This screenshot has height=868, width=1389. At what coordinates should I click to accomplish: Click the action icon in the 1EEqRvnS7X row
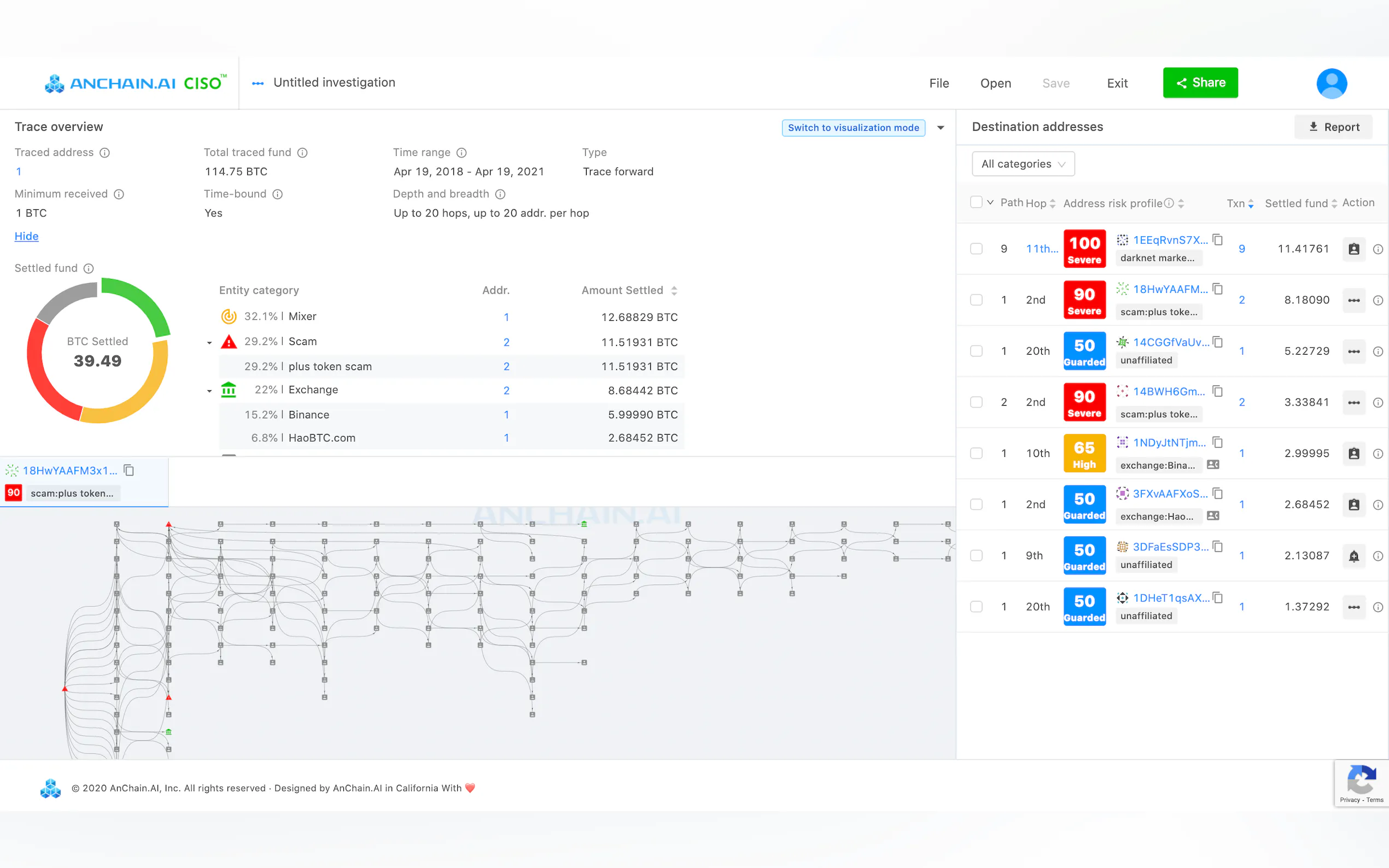pos(1353,249)
